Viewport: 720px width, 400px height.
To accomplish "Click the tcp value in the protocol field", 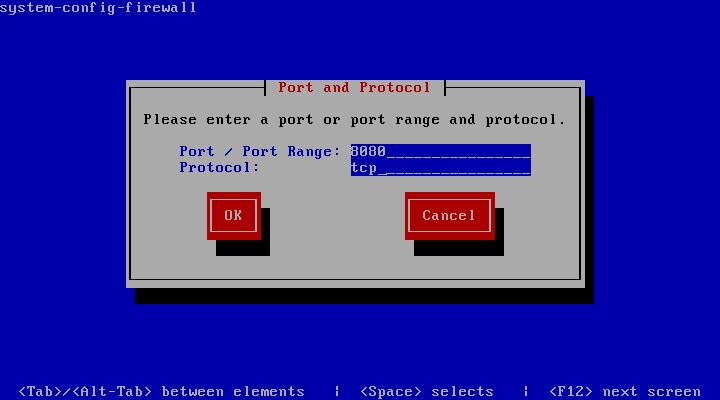I will [363, 167].
